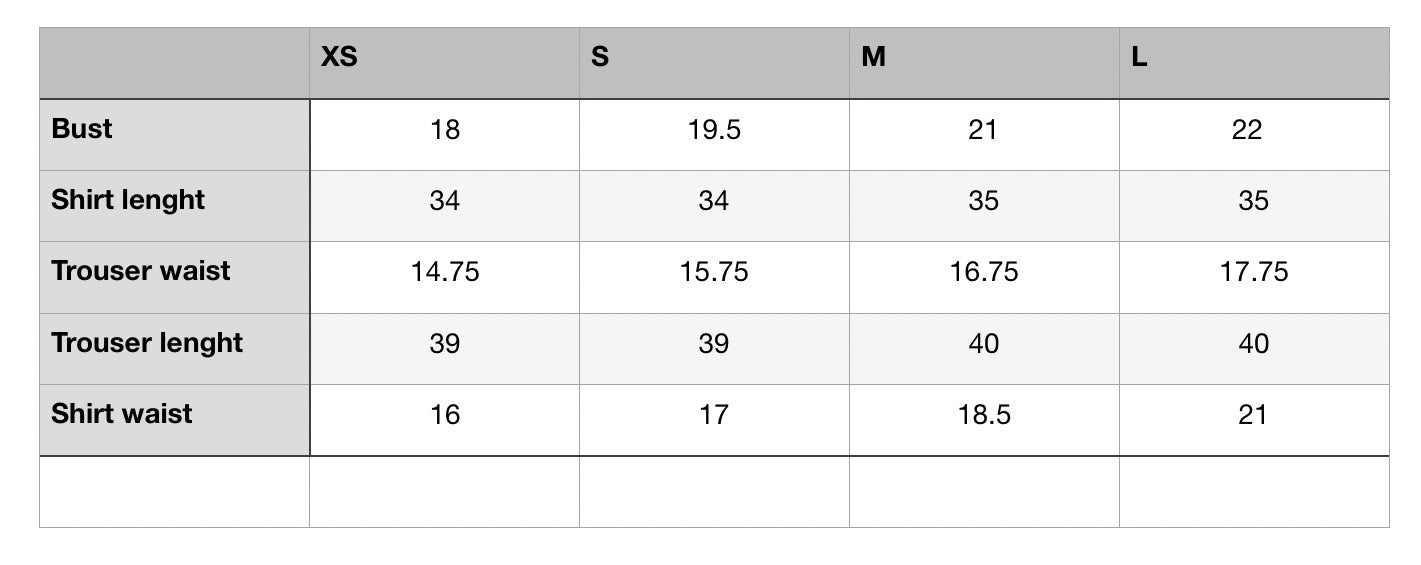Image resolution: width=1421 pixels, height=565 pixels.
Task: Select the Shirt waist S cell 17
Action: [714, 419]
